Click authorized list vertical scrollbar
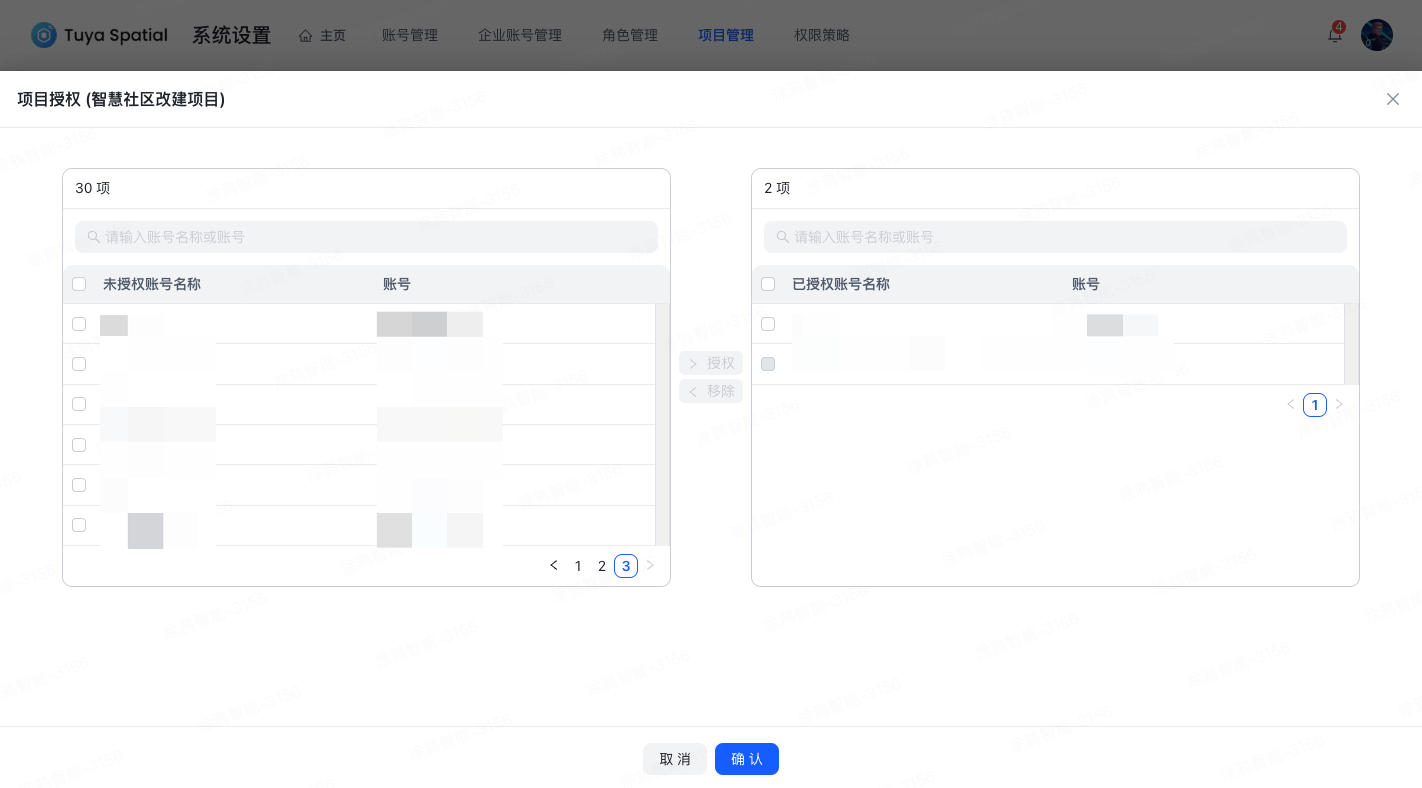Viewport: 1422px width, 788px height. click(1351, 344)
